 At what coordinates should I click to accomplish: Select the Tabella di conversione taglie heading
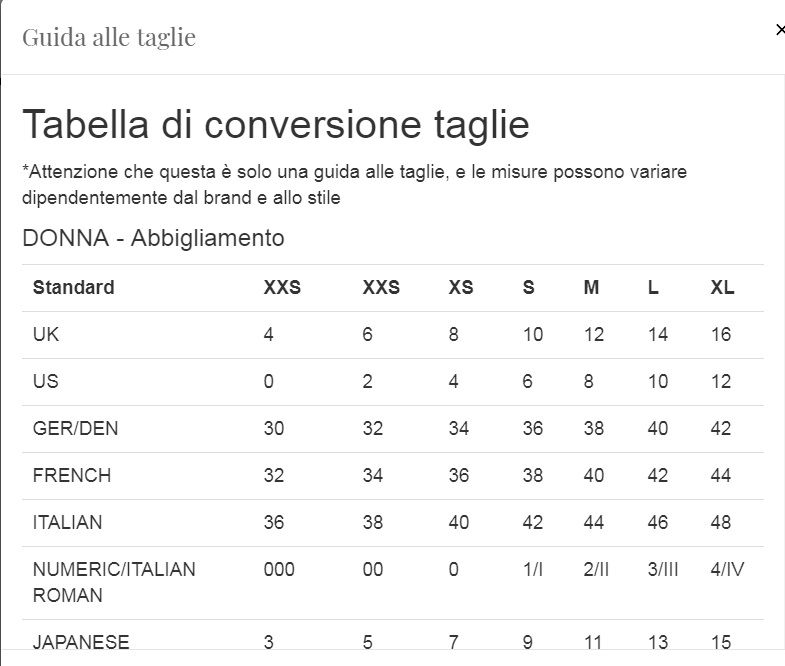point(276,124)
